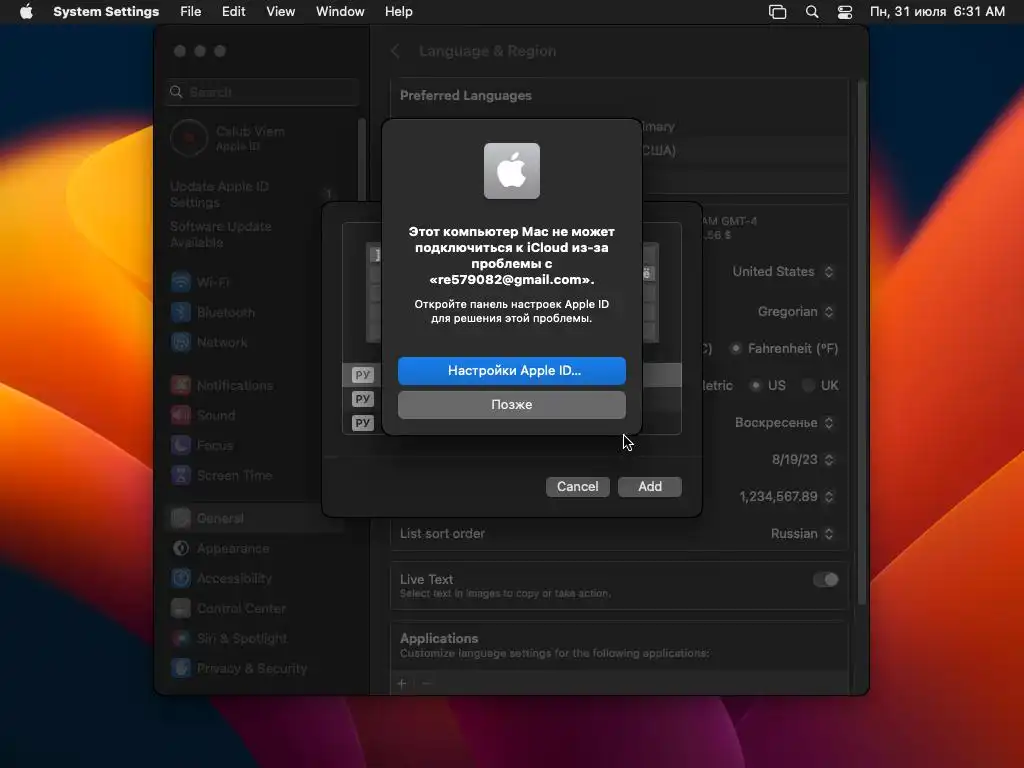
Task: Open the United States region dropdown
Action: (782, 272)
